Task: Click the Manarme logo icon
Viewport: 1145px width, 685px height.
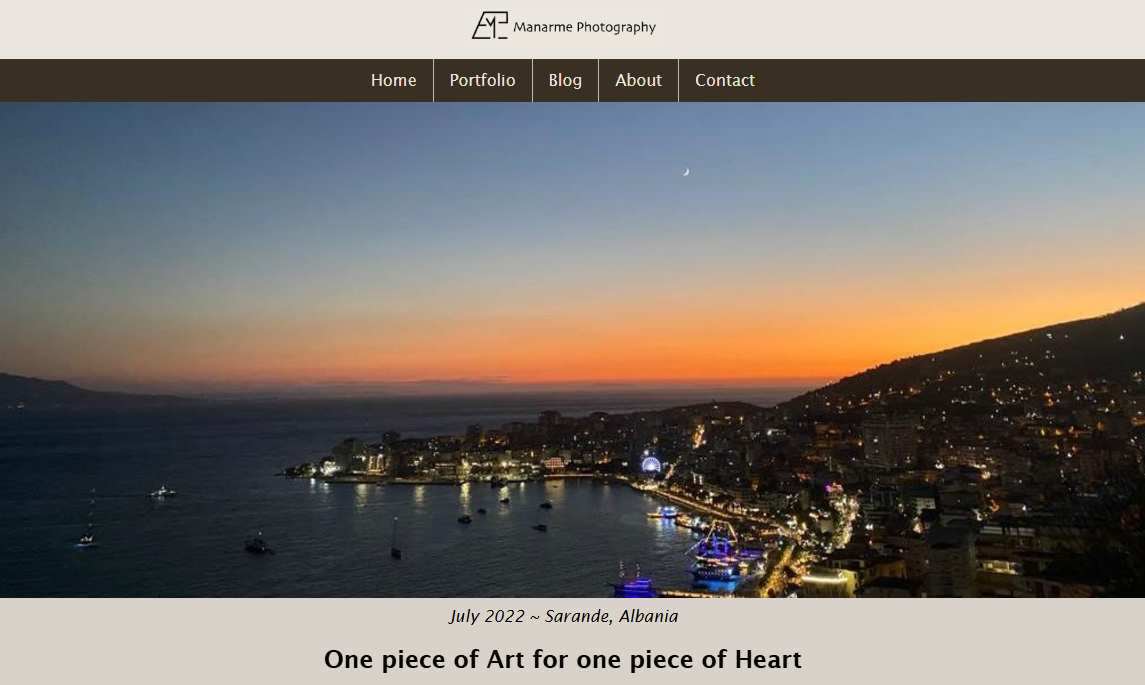Action: point(489,26)
